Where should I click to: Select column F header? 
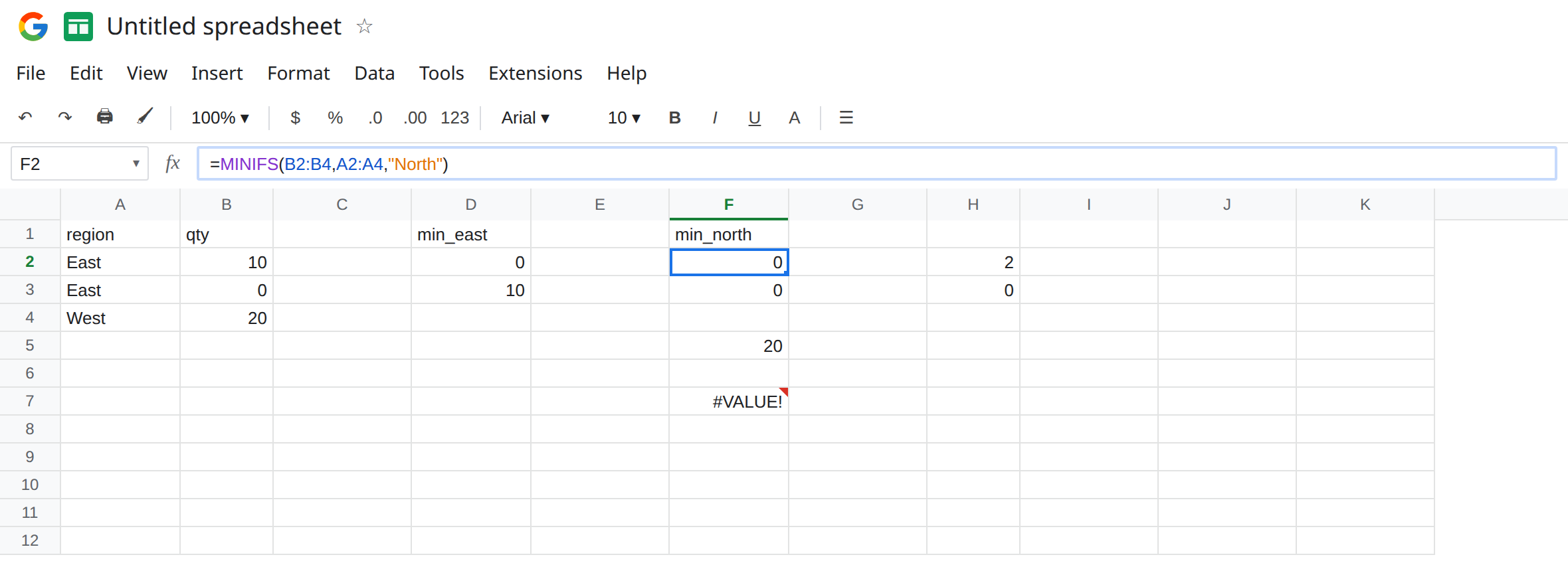(729, 204)
